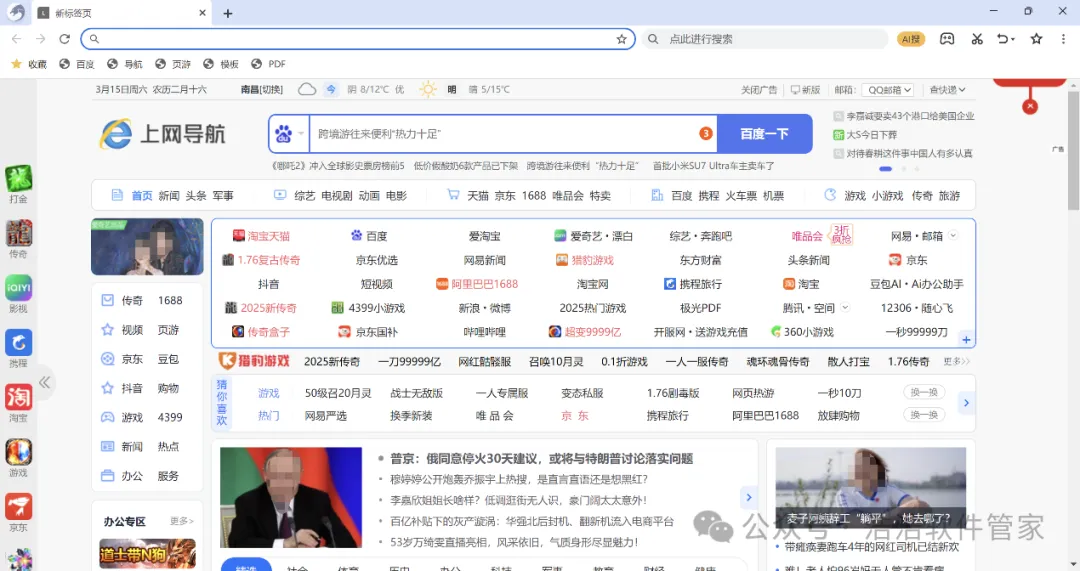1080x571 pixels.
Task: Open the 携程 sidebar icon
Action: 19,349
